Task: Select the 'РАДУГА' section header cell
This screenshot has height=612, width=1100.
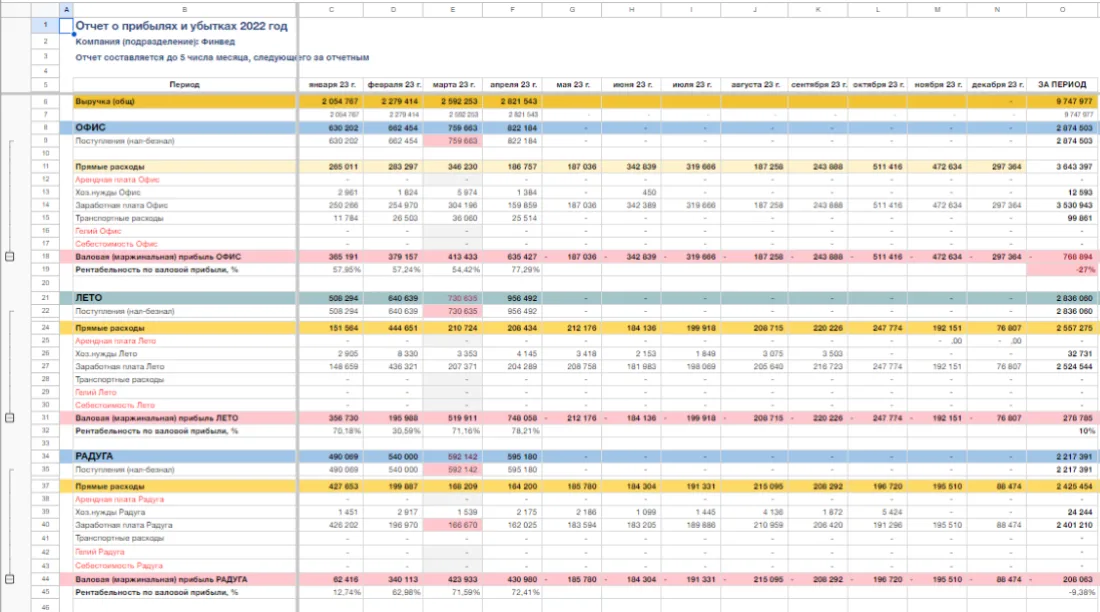Action: point(185,456)
